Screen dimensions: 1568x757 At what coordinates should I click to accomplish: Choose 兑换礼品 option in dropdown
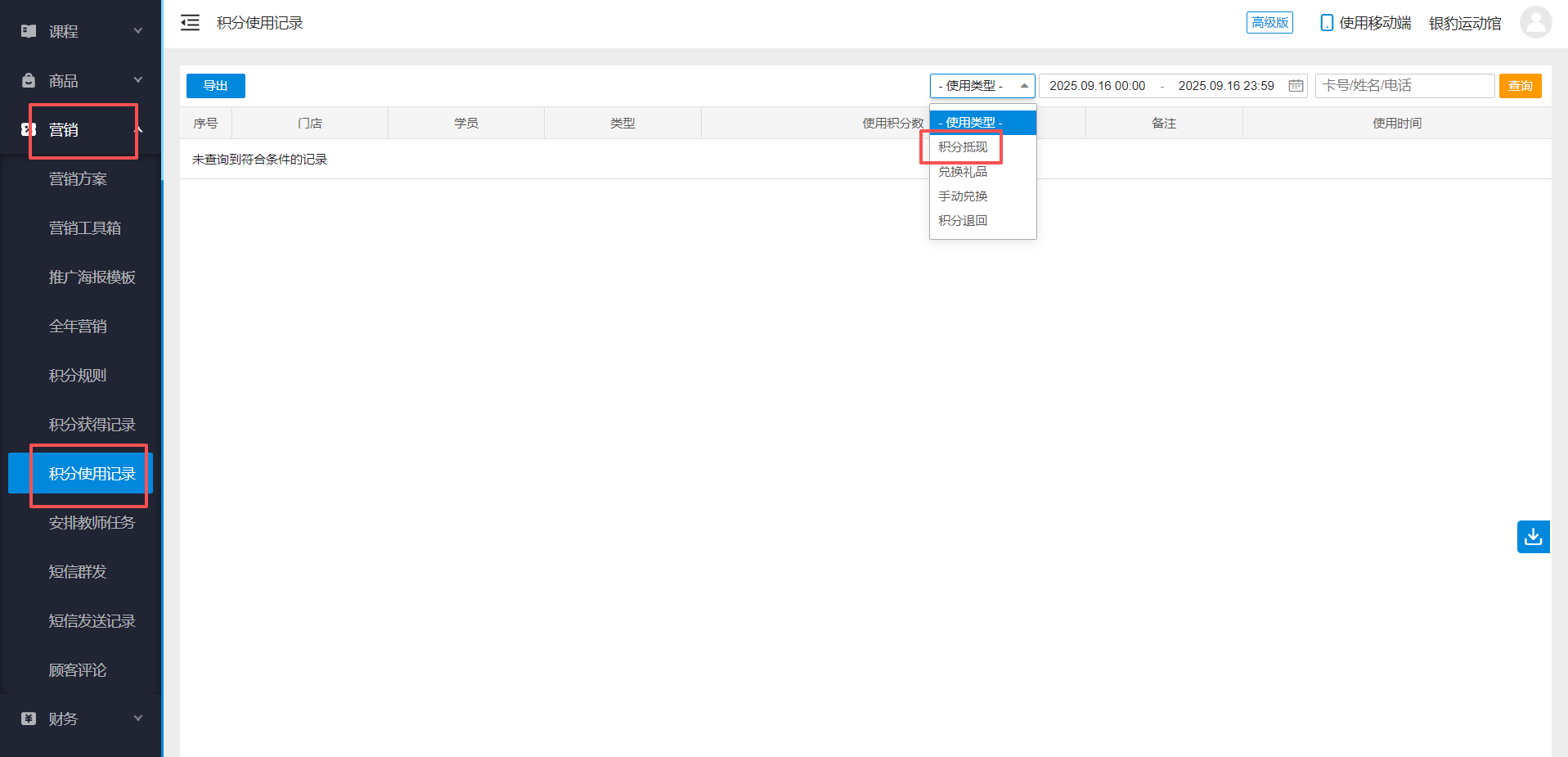coord(963,172)
